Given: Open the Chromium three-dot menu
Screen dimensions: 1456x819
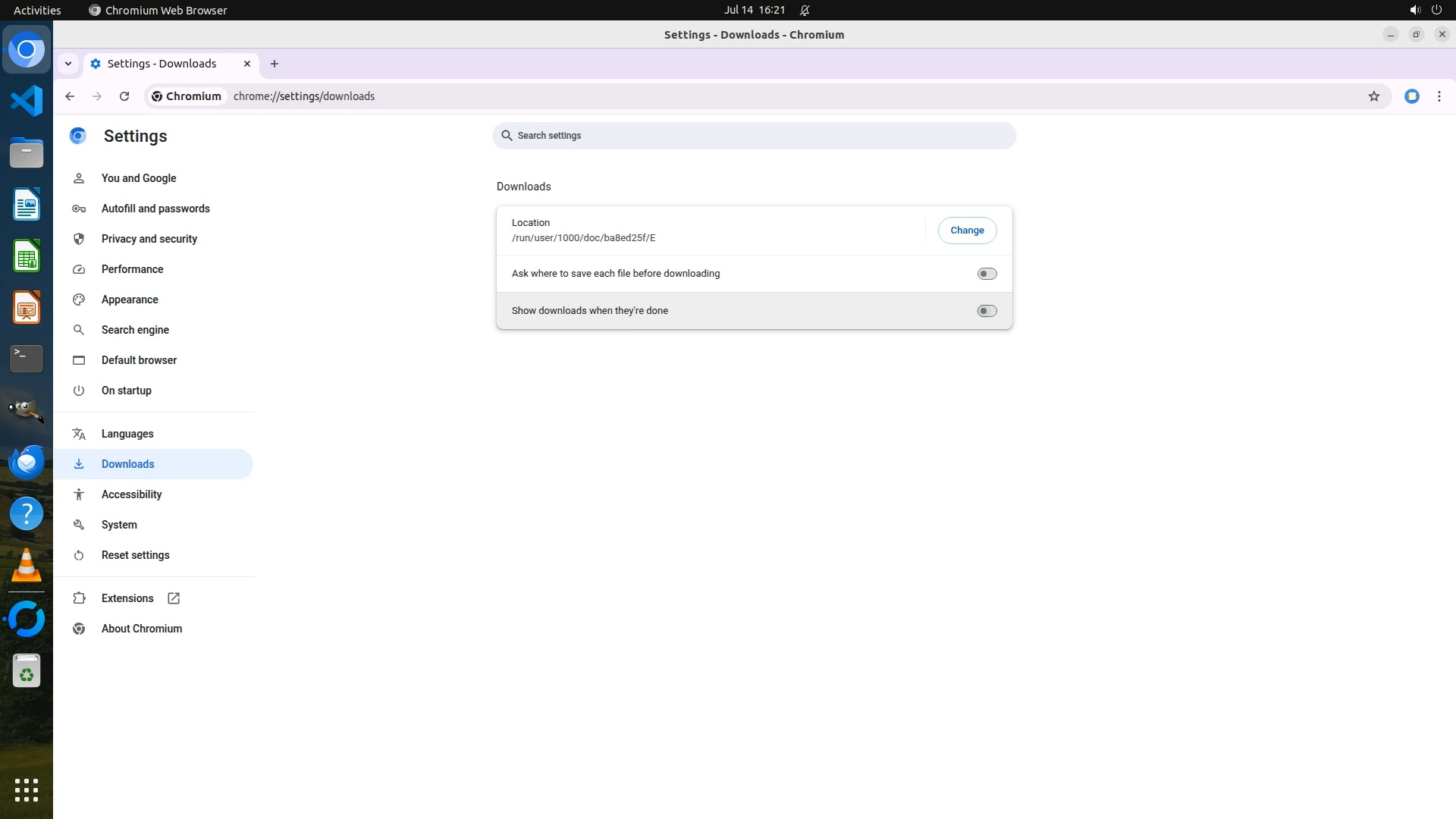Looking at the screenshot, I should (x=1439, y=96).
